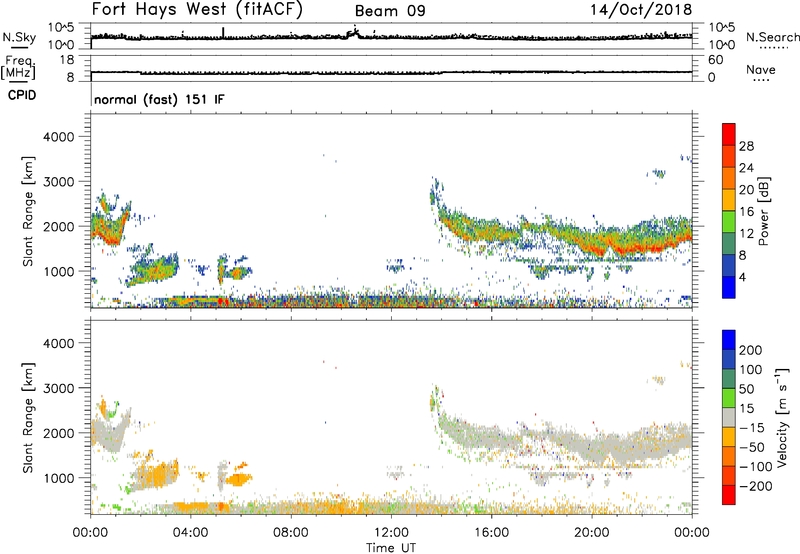
Task: Select the "Beam 09" label
Action: point(390,11)
